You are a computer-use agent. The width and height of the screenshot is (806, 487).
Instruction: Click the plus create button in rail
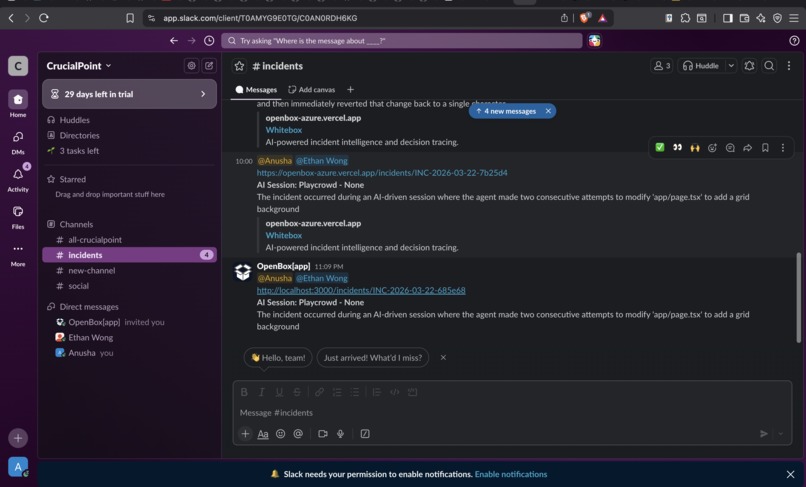click(17, 438)
